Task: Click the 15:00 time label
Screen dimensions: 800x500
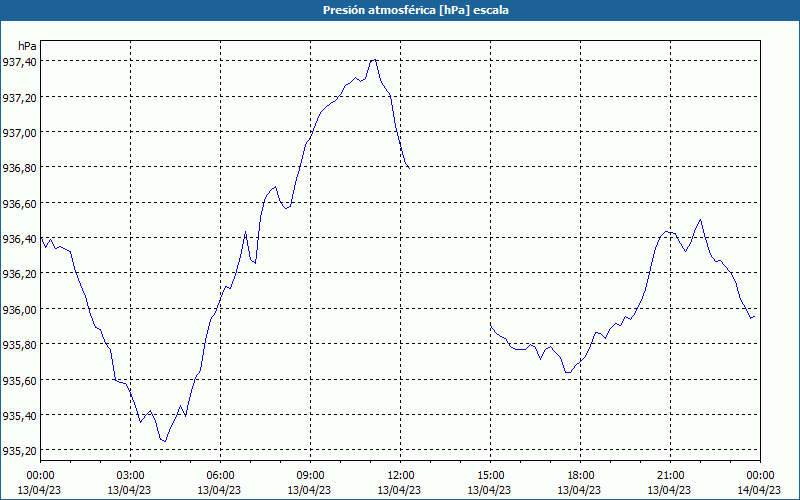Action: [490, 476]
